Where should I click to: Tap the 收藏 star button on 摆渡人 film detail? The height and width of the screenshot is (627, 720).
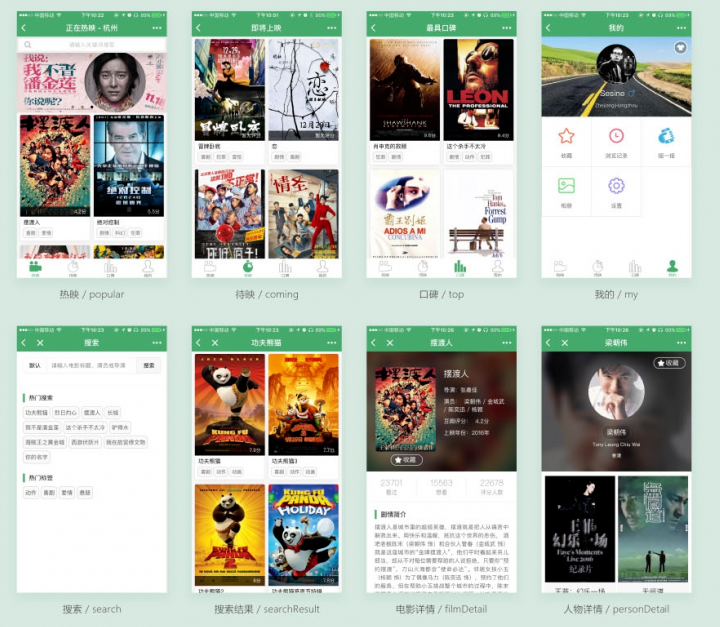pos(406,460)
